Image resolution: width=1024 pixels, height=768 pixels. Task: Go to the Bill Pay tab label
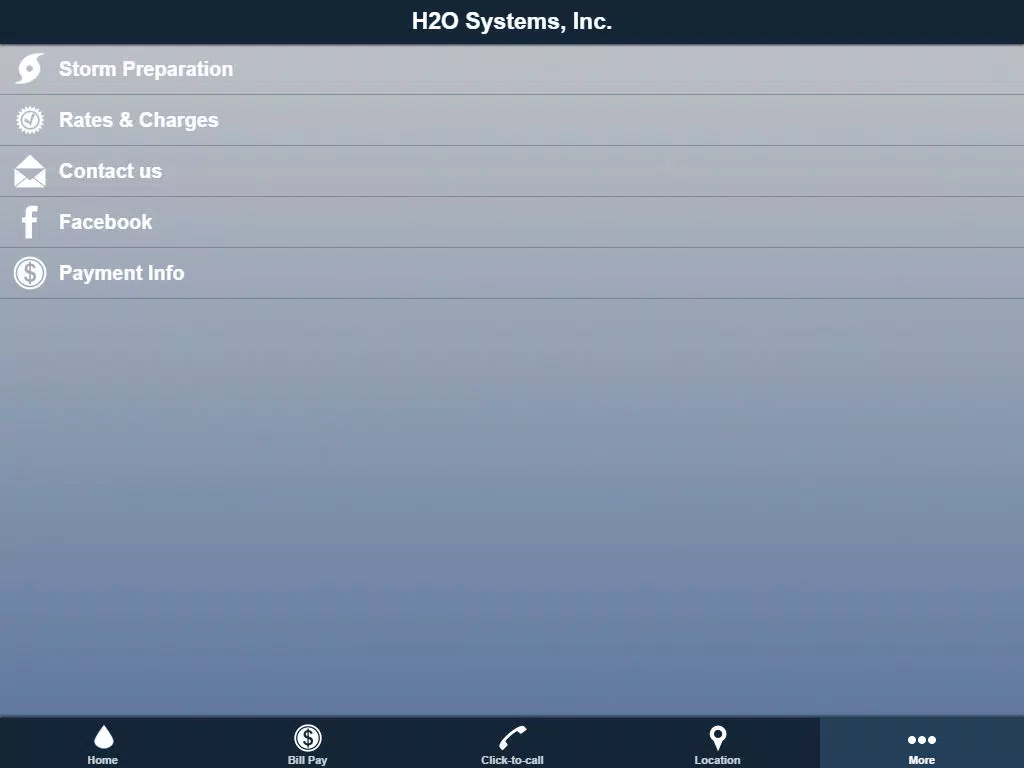pyautogui.click(x=307, y=760)
